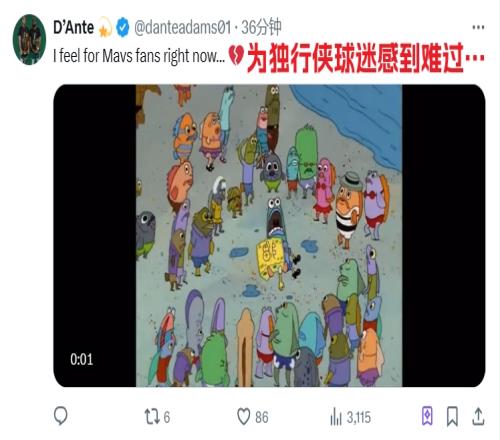Click the 0:01 video time indicator
This screenshot has height=440, width=500.
(82, 359)
